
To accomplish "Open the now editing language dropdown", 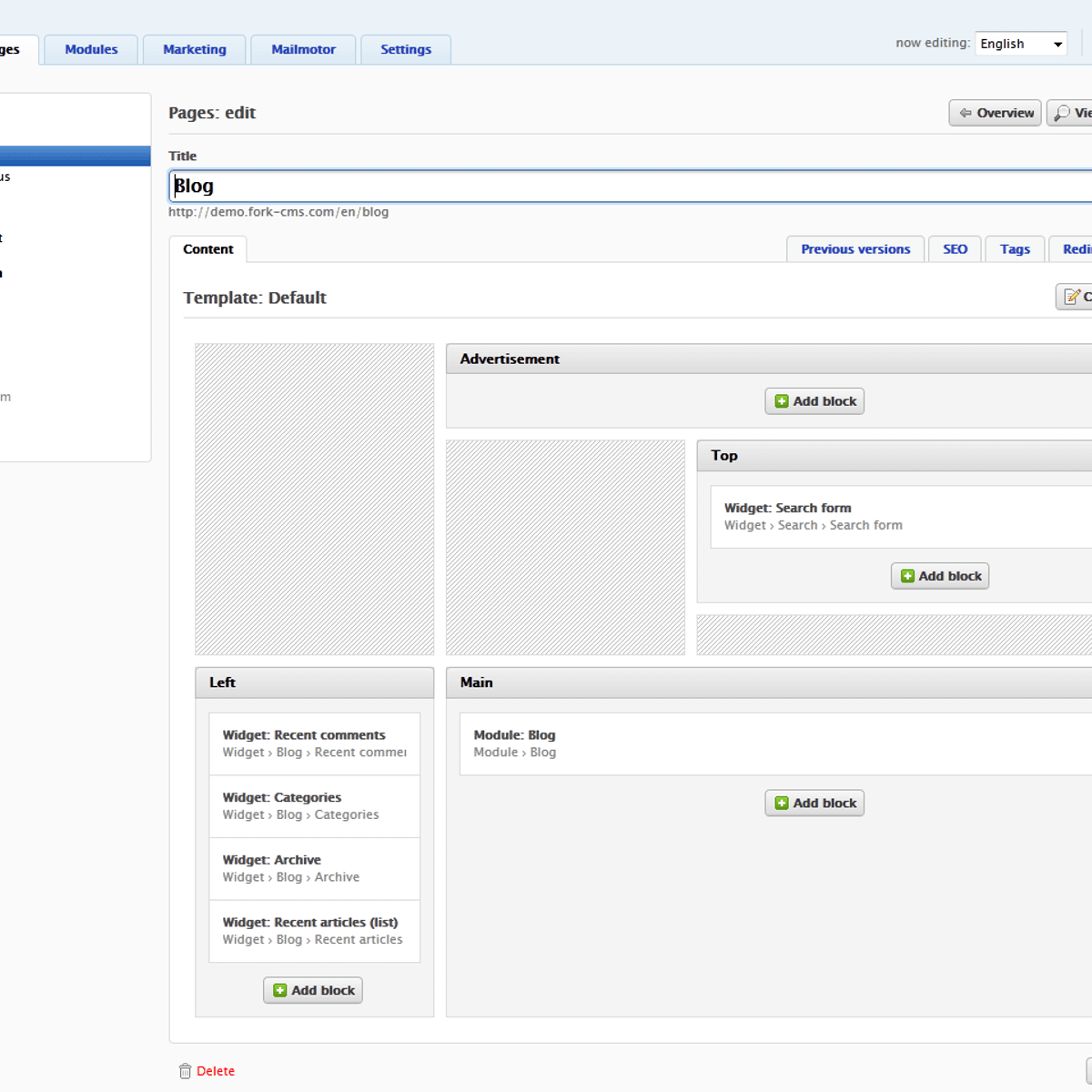I will point(1021,44).
